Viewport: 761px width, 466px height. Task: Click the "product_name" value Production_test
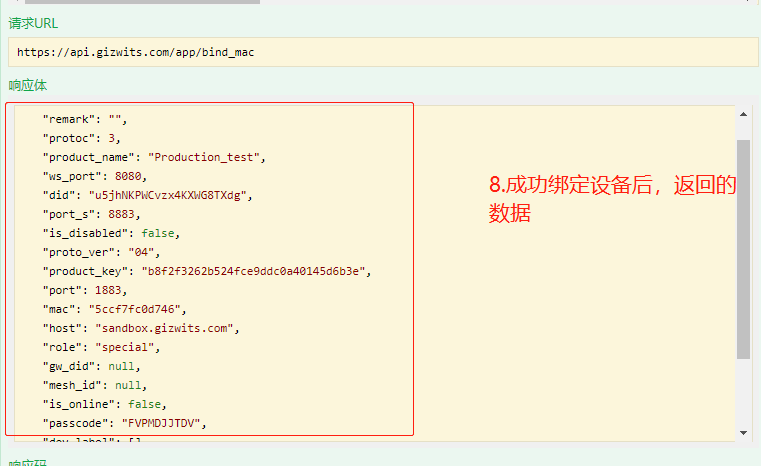pyautogui.click(x=206, y=157)
